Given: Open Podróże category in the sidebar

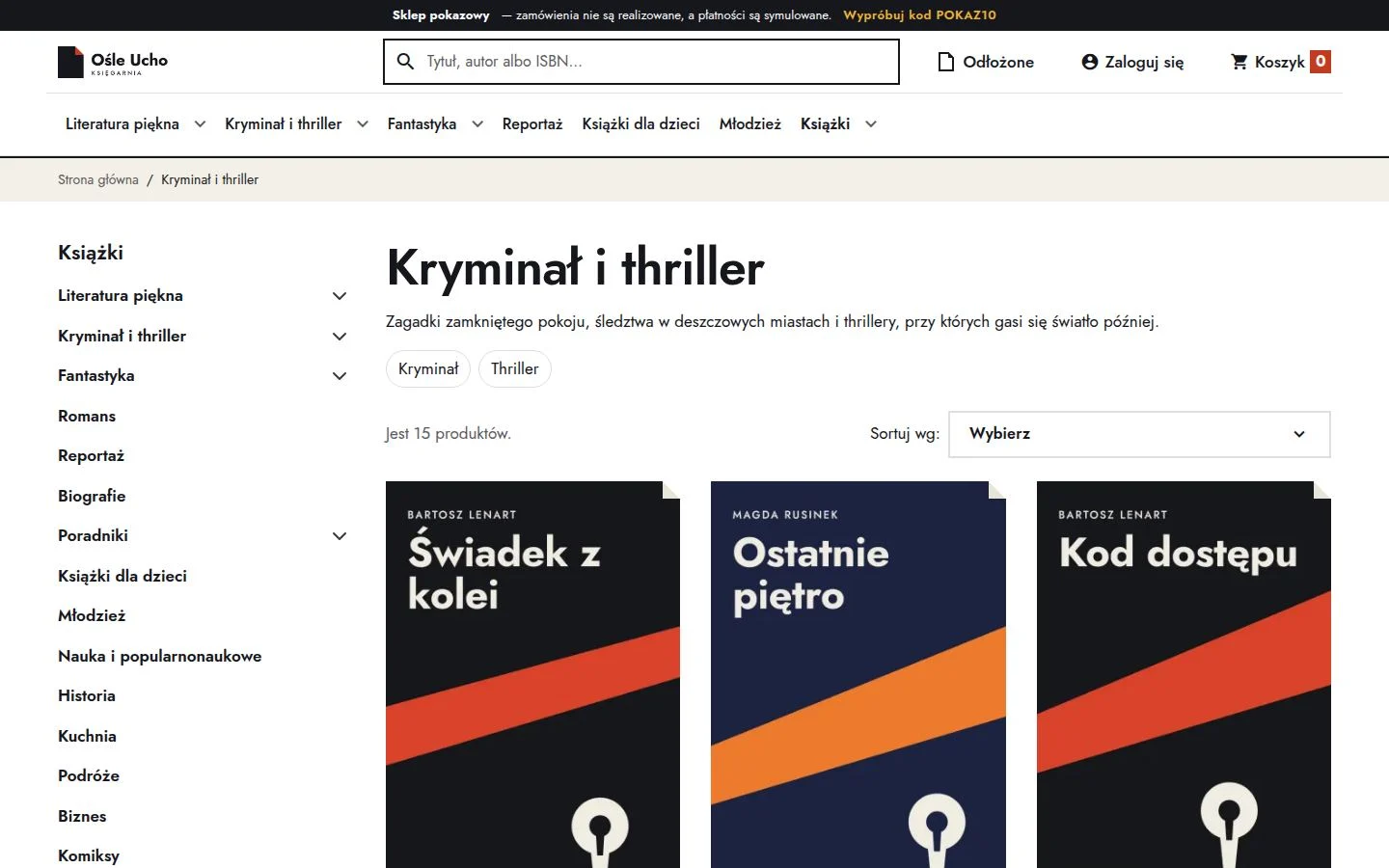Looking at the screenshot, I should (x=89, y=776).
